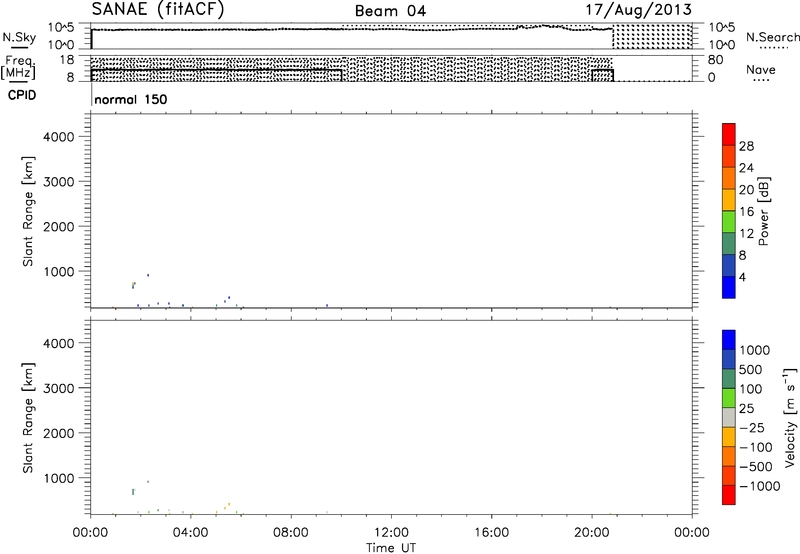
Task: Pick the light green 12–16 dB Power segment
Action: coord(729,221)
